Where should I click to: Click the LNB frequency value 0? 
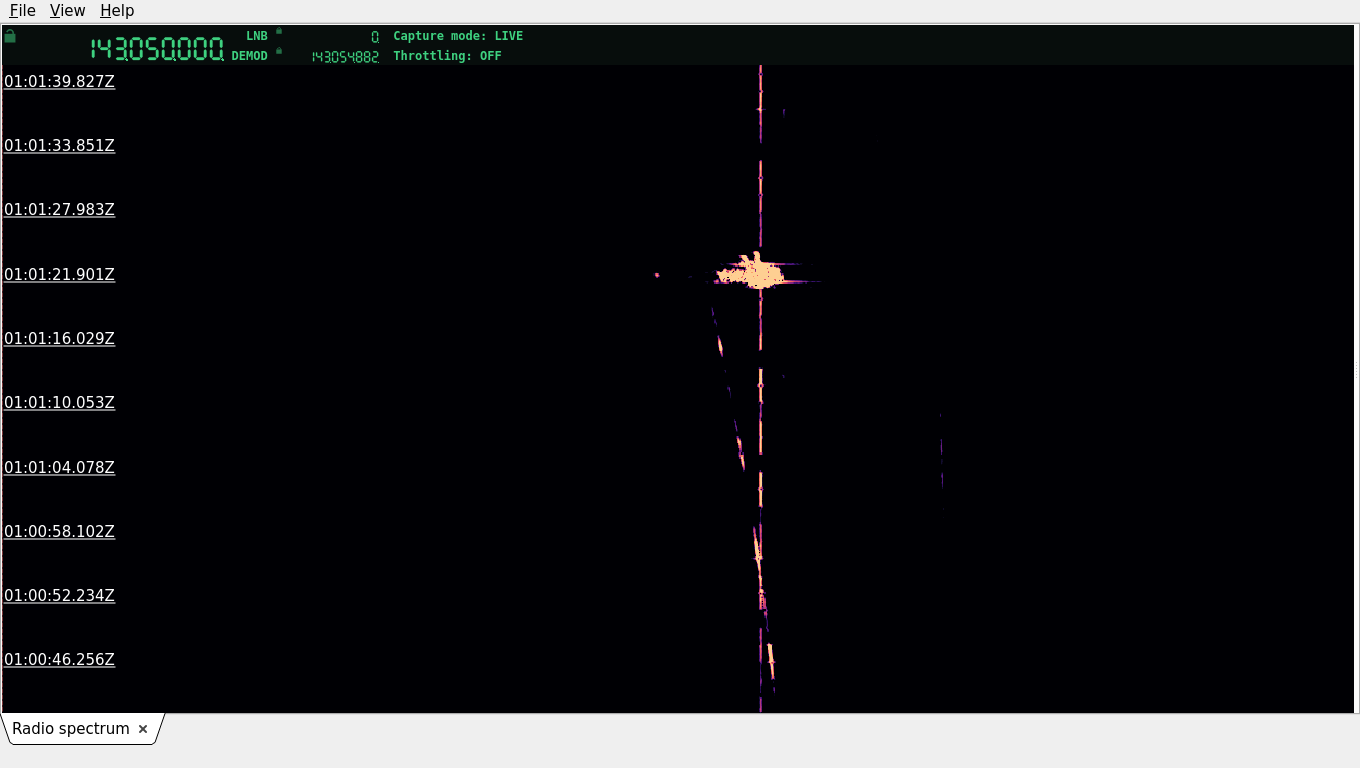(375, 36)
